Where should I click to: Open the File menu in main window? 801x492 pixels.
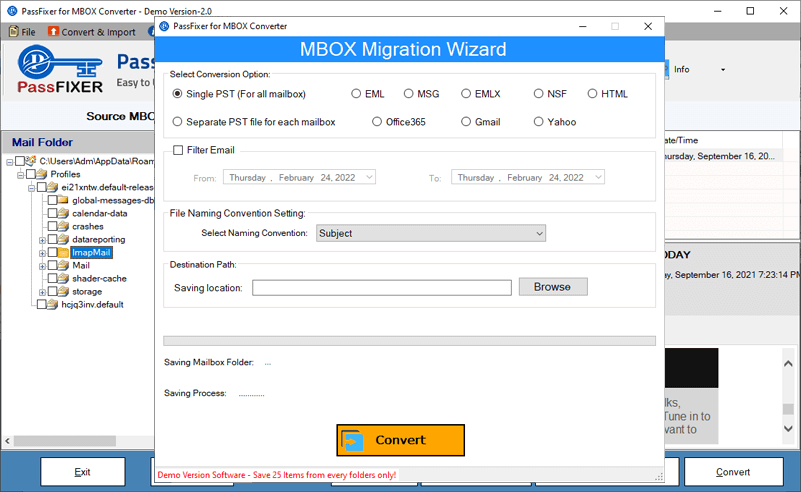(22, 32)
